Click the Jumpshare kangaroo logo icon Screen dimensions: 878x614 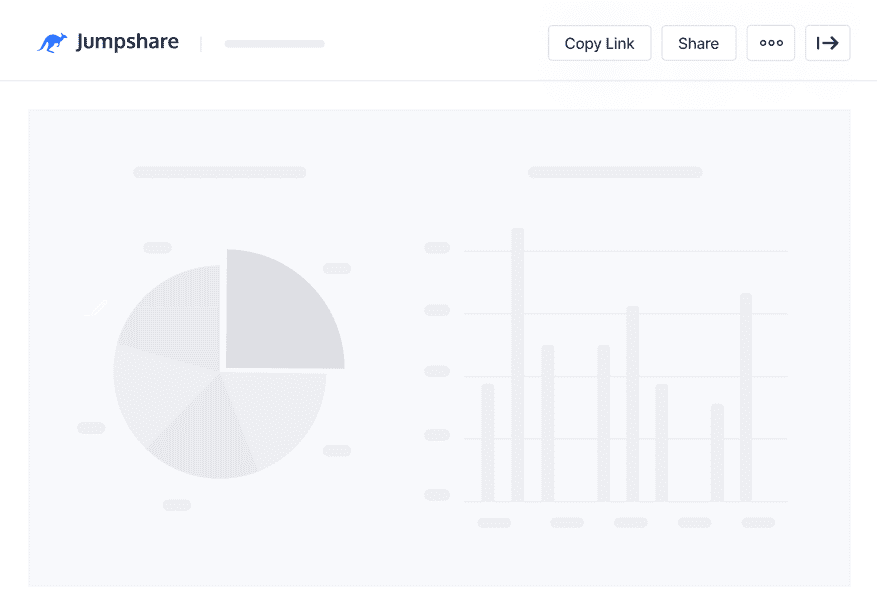coord(52,43)
